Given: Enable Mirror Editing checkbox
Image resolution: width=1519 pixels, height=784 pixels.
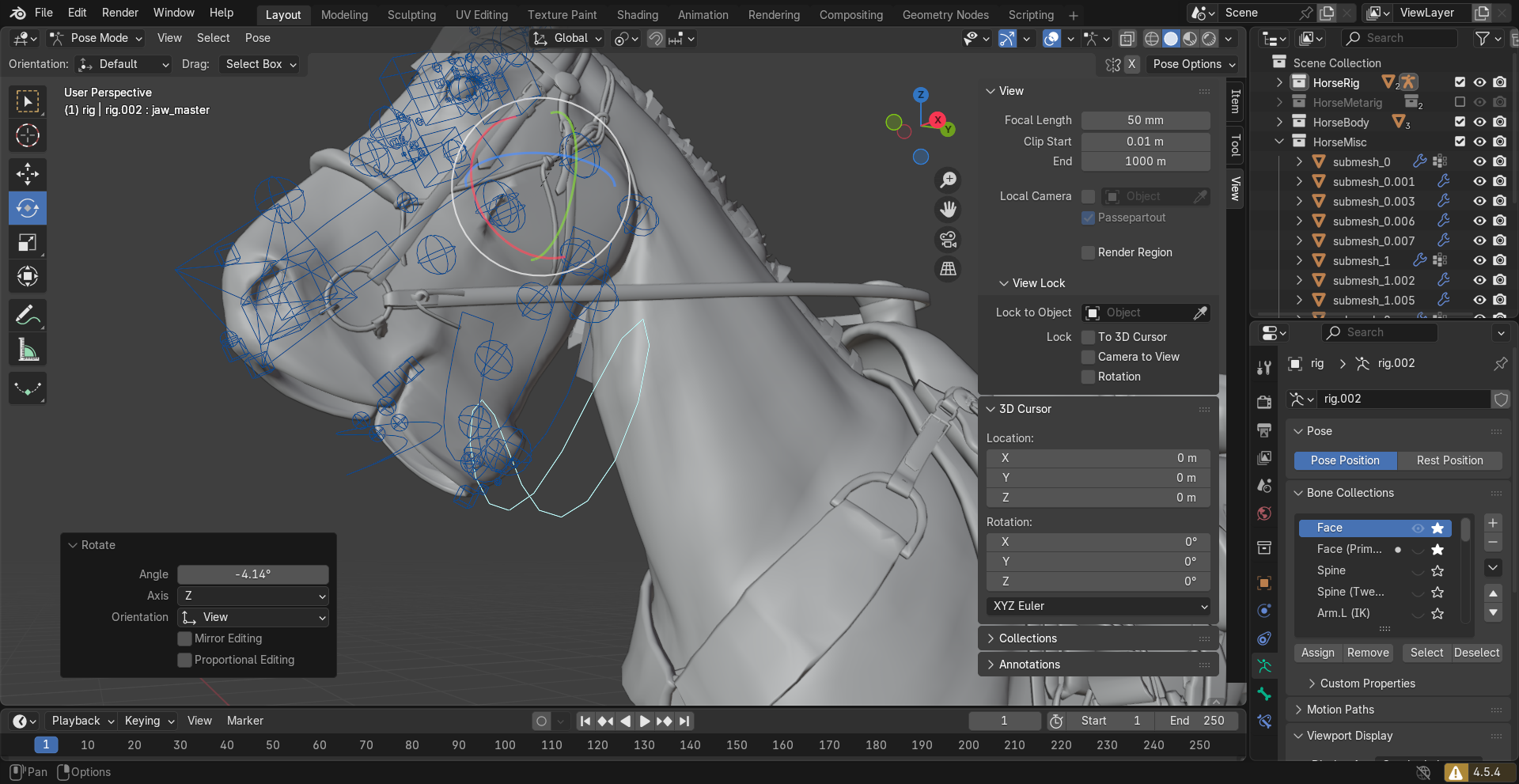Looking at the screenshot, I should tap(185, 638).
